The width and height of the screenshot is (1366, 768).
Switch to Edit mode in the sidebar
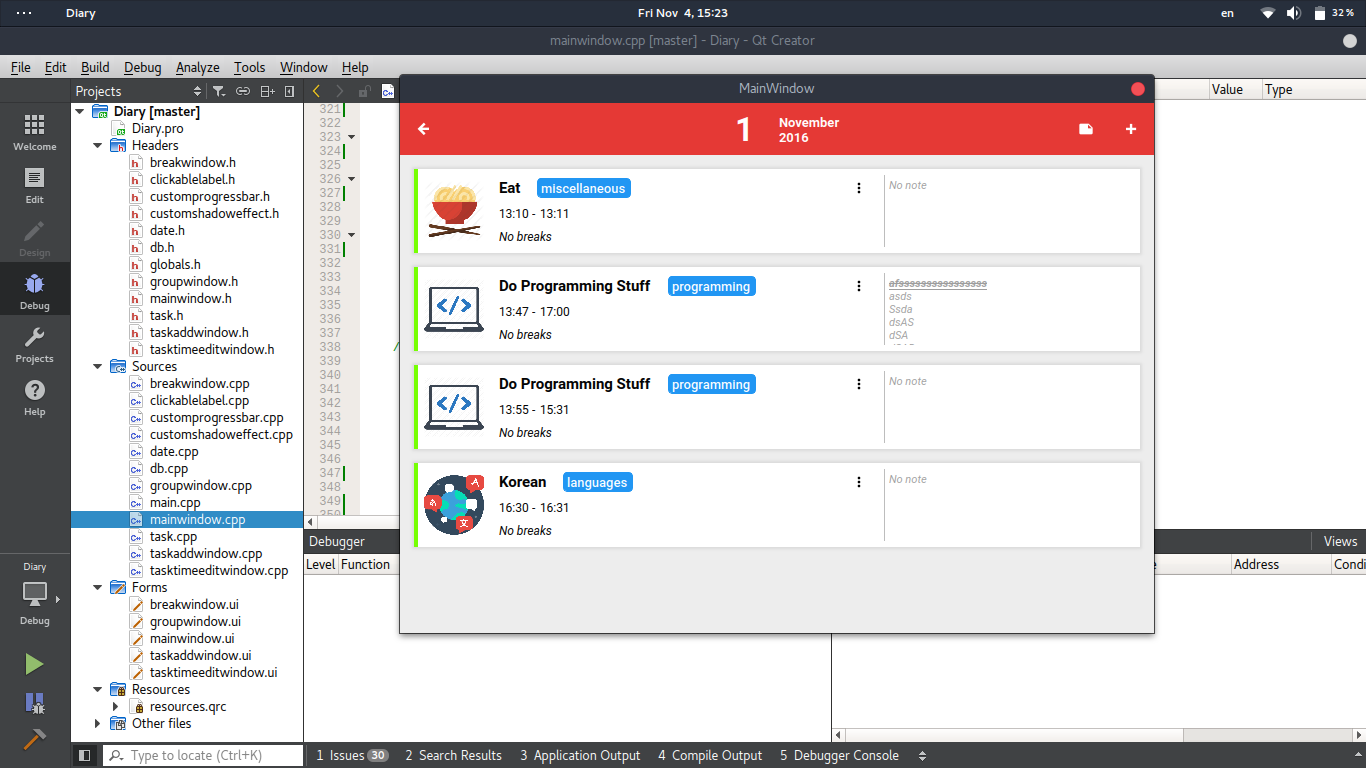tap(34, 185)
